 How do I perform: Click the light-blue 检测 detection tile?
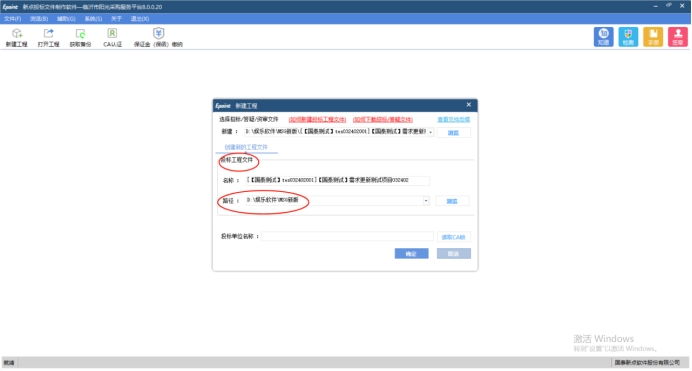628,37
